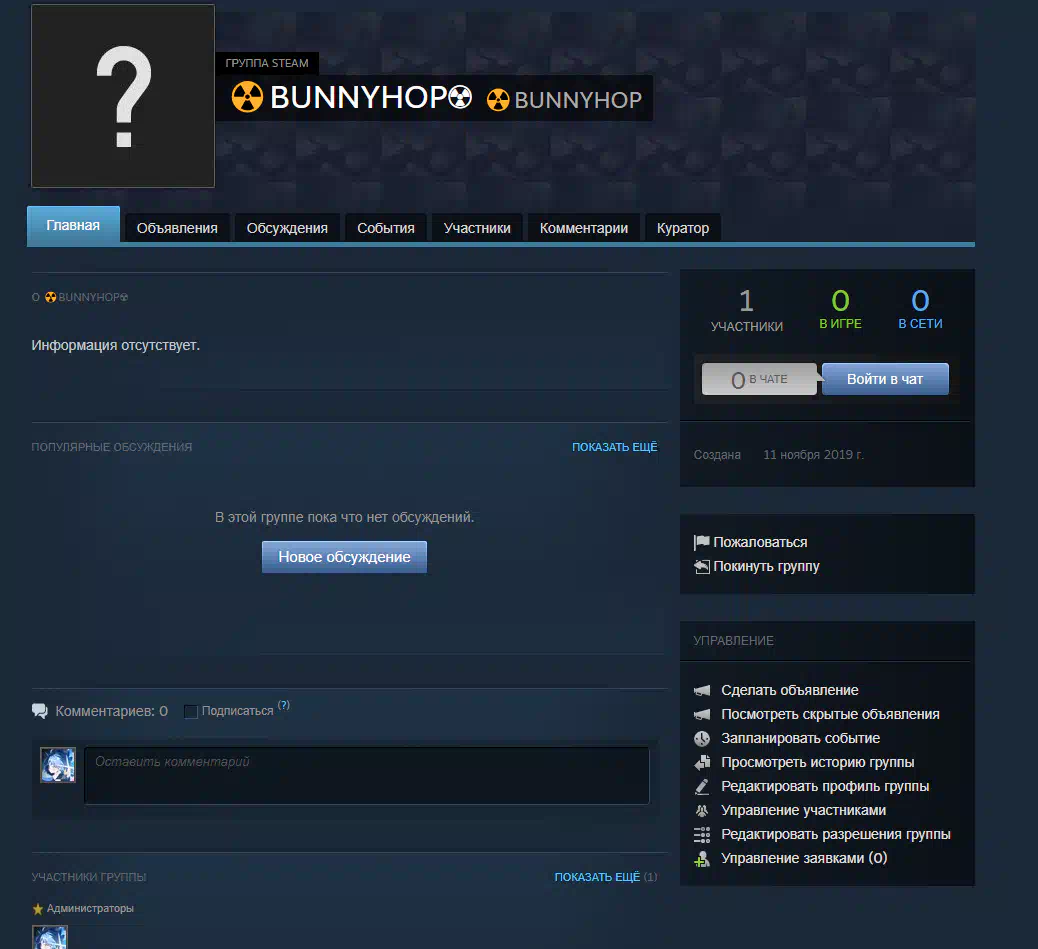Click Покинуть группу link

pyautogui.click(x=766, y=566)
